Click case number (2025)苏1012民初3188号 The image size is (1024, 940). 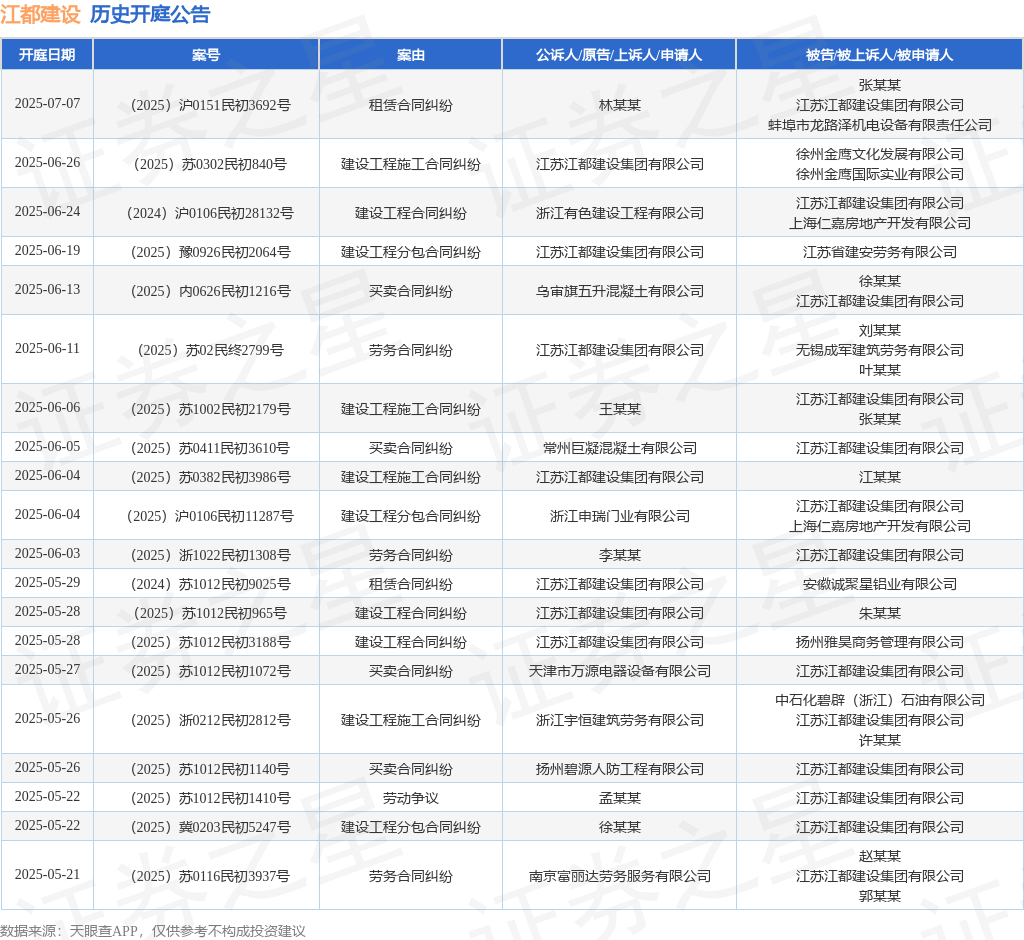point(210,642)
